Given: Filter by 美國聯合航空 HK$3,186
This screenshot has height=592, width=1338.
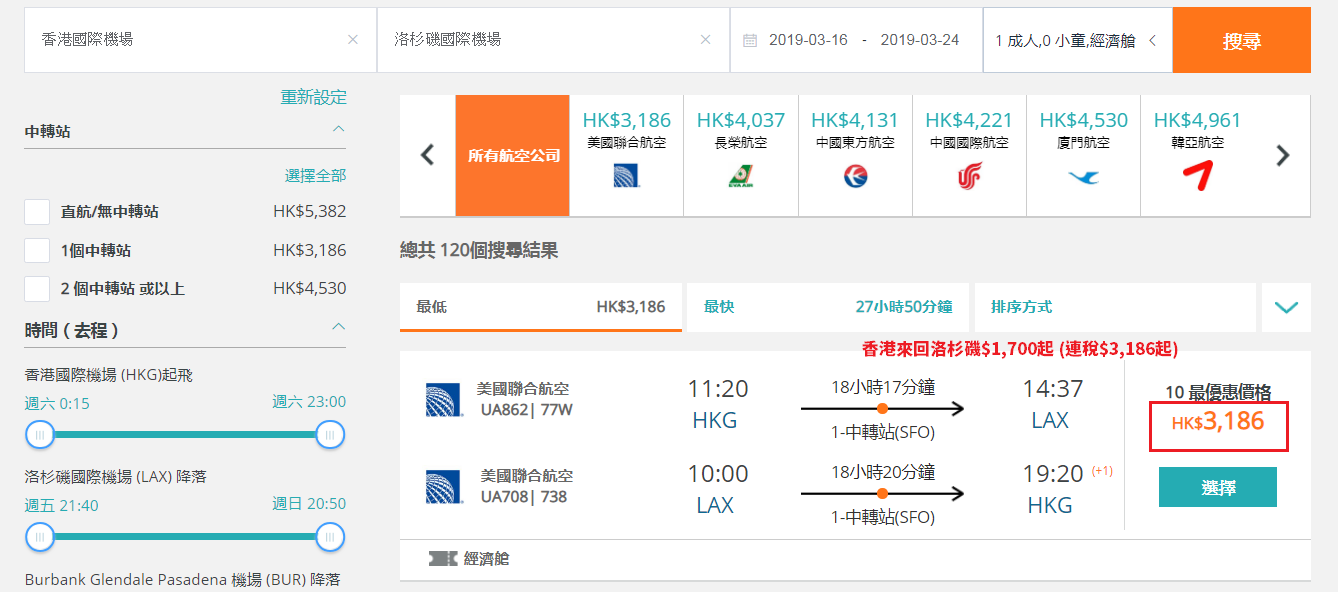Looking at the screenshot, I should tap(627, 156).
